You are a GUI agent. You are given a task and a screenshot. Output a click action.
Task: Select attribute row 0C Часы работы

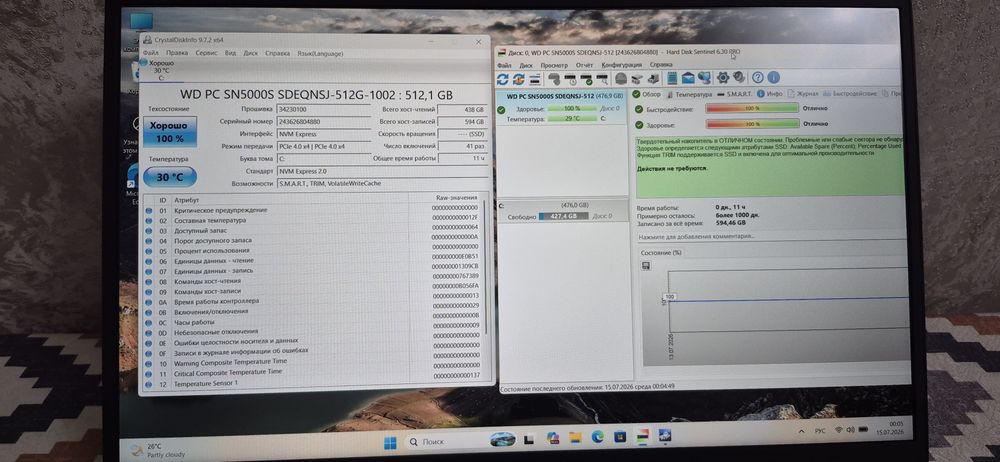pyautogui.click(x=312, y=322)
